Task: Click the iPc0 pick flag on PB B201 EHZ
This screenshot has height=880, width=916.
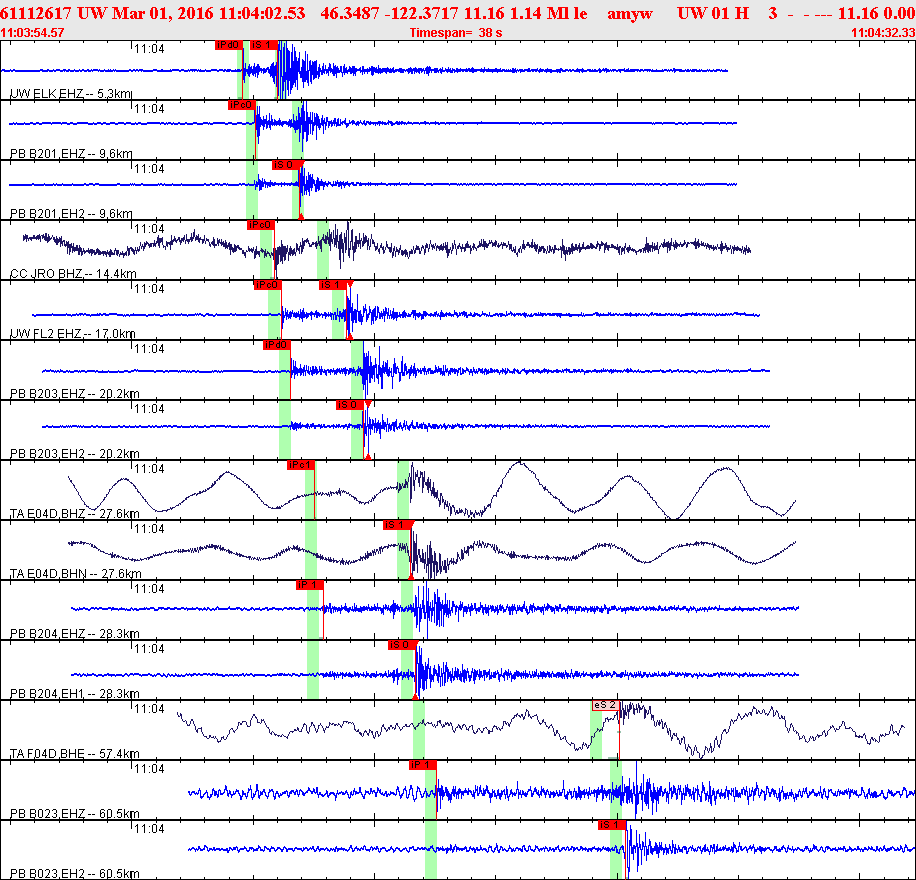Action: [x=241, y=105]
